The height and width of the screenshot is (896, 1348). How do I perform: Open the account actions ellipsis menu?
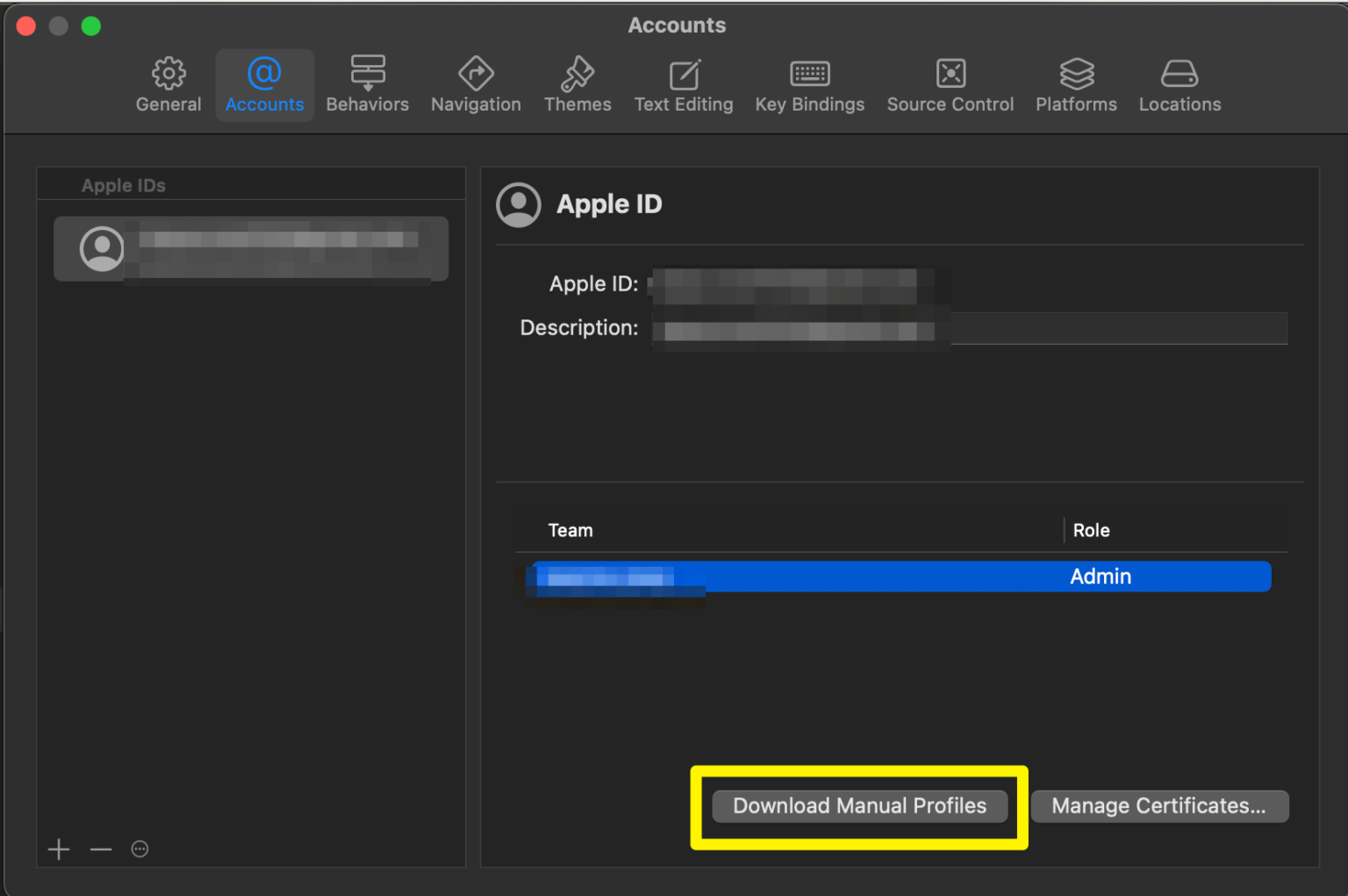click(x=140, y=849)
